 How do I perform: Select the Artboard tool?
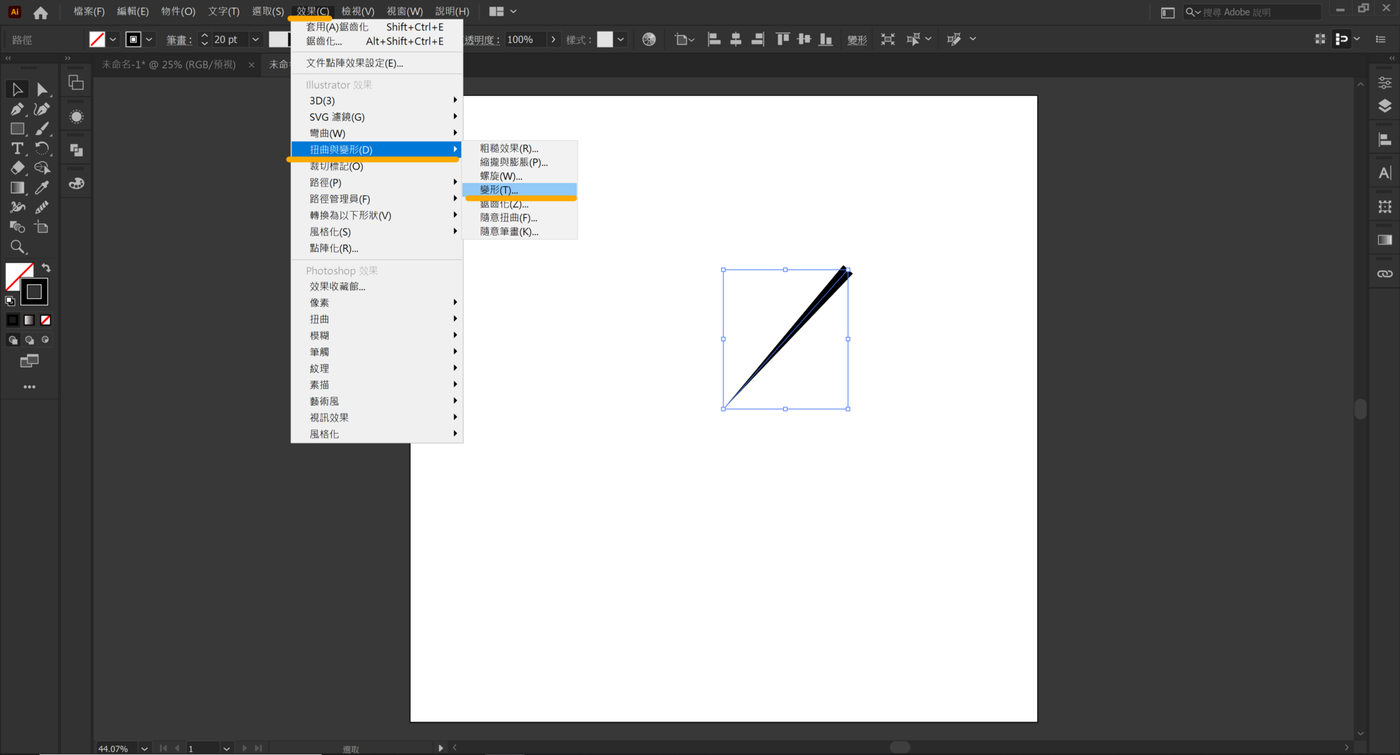point(42,227)
